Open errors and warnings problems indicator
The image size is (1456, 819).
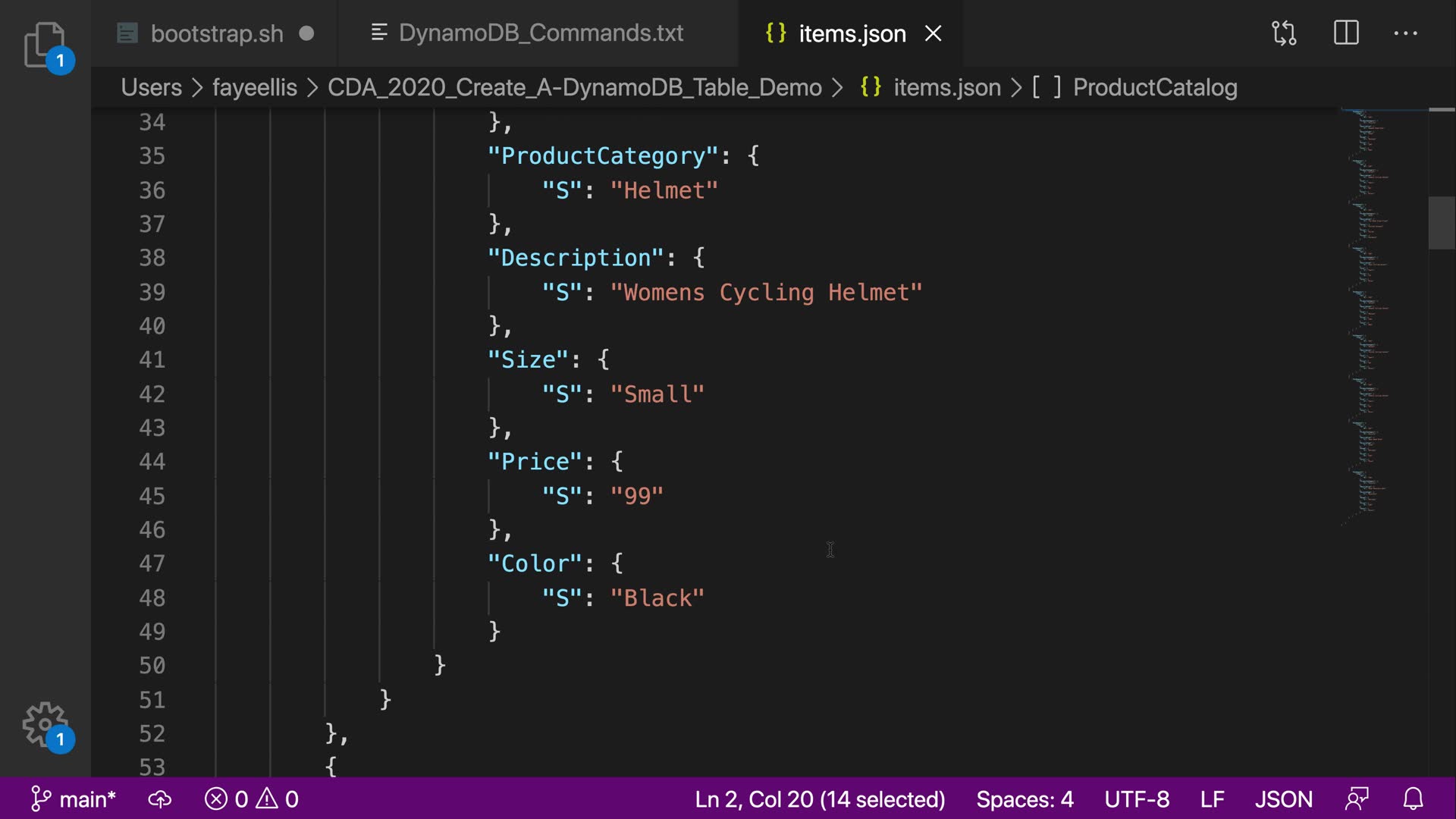(x=252, y=799)
